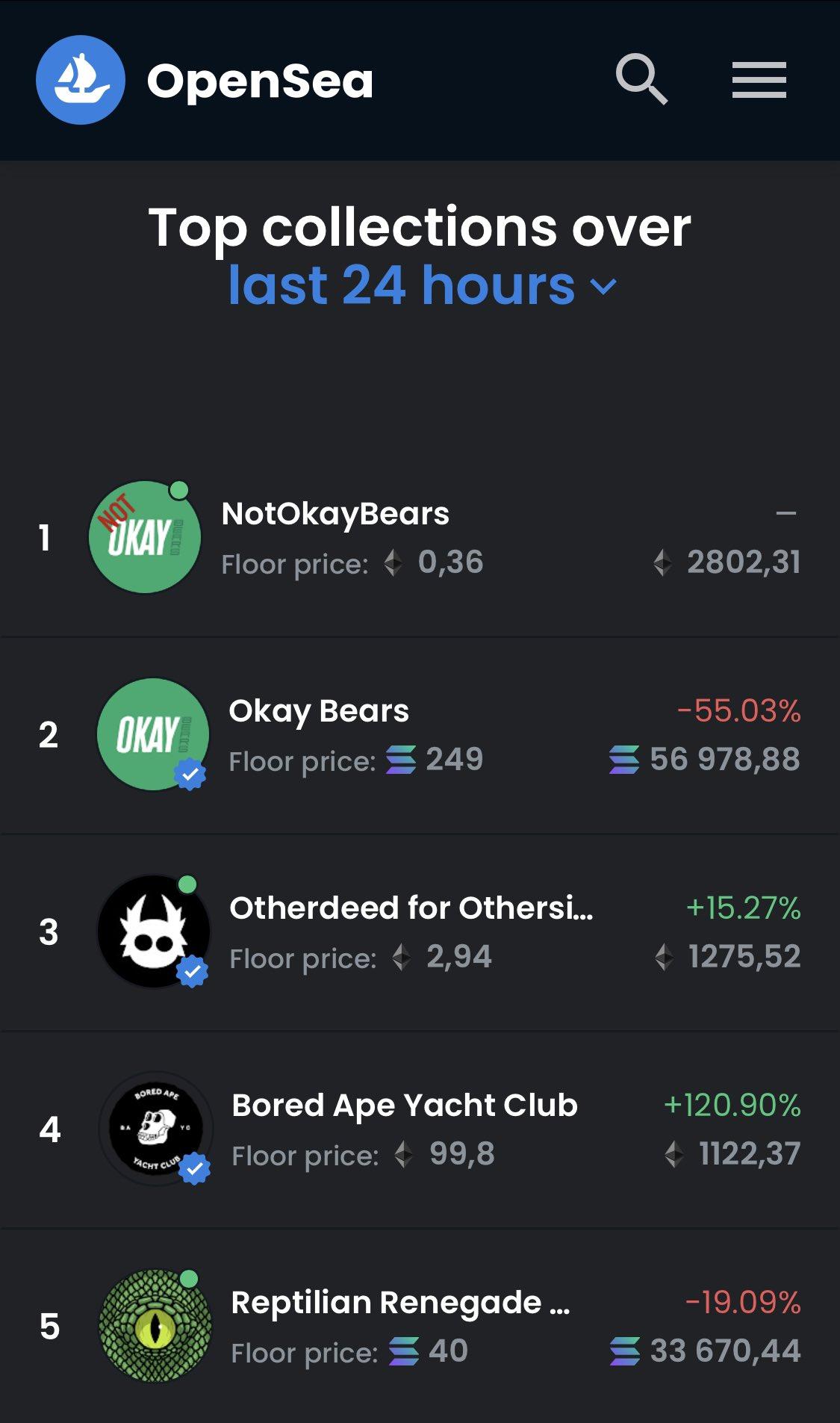Click the Reptilian Renegade eye avatar
The width and height of the screenshot is (840, 1423).
[x=155, y=1326]
